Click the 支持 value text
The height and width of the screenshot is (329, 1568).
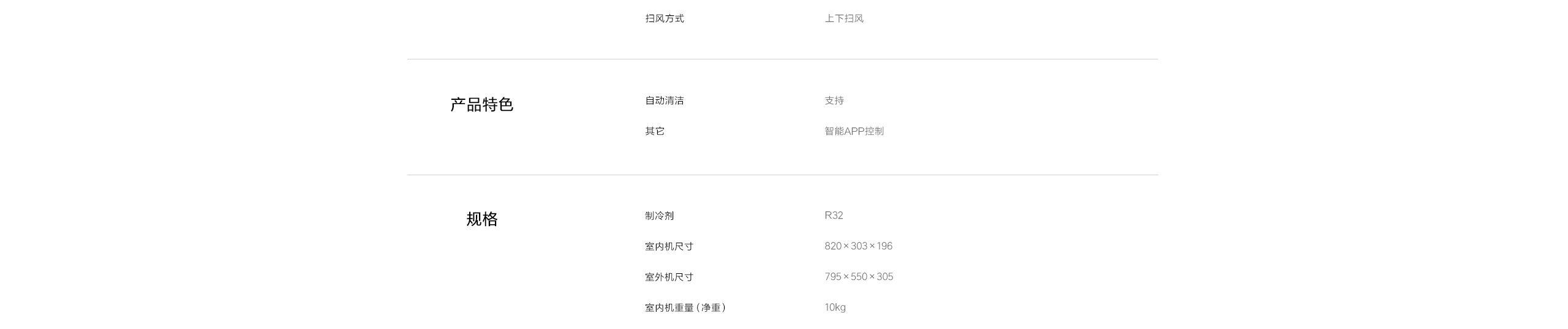coord(834,100)
